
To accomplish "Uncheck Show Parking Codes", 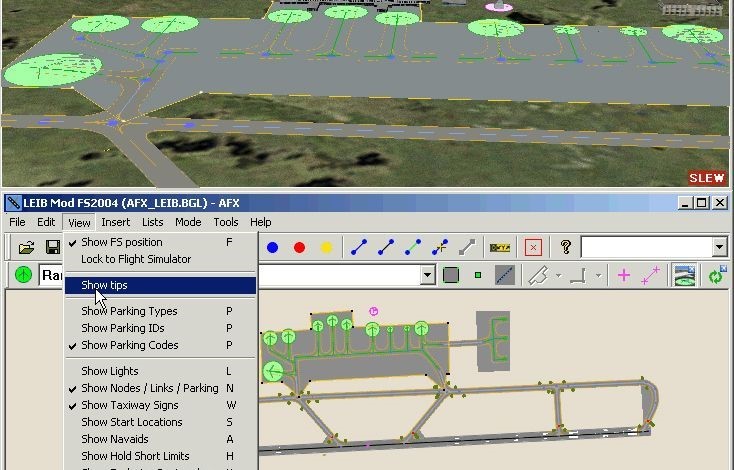I will click(129, 345).
